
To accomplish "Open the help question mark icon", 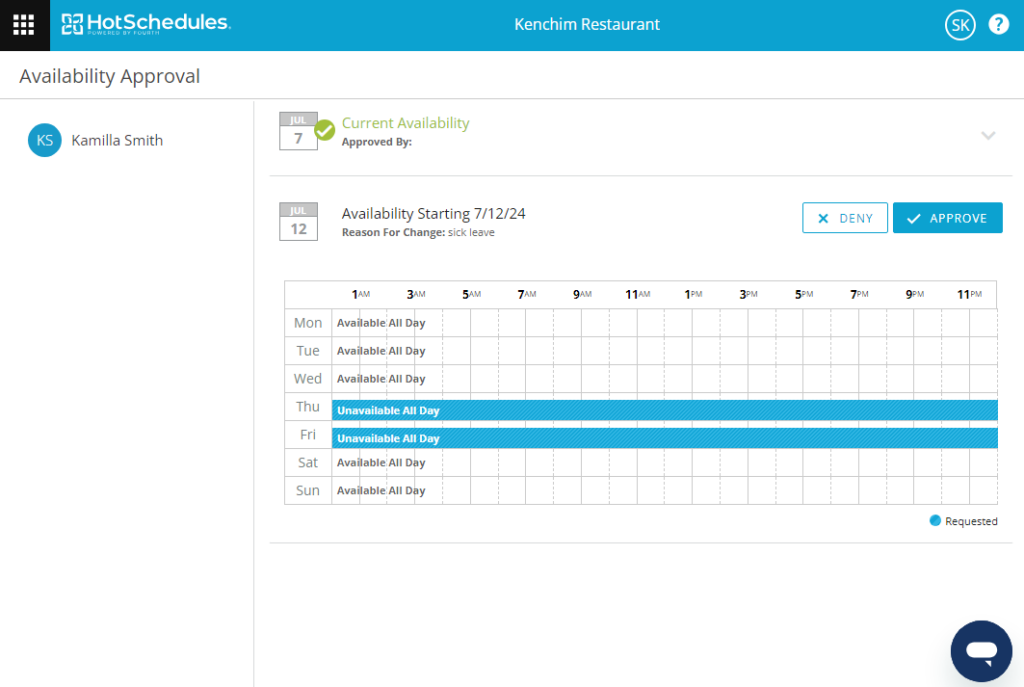I will click(x=998, y=25).
